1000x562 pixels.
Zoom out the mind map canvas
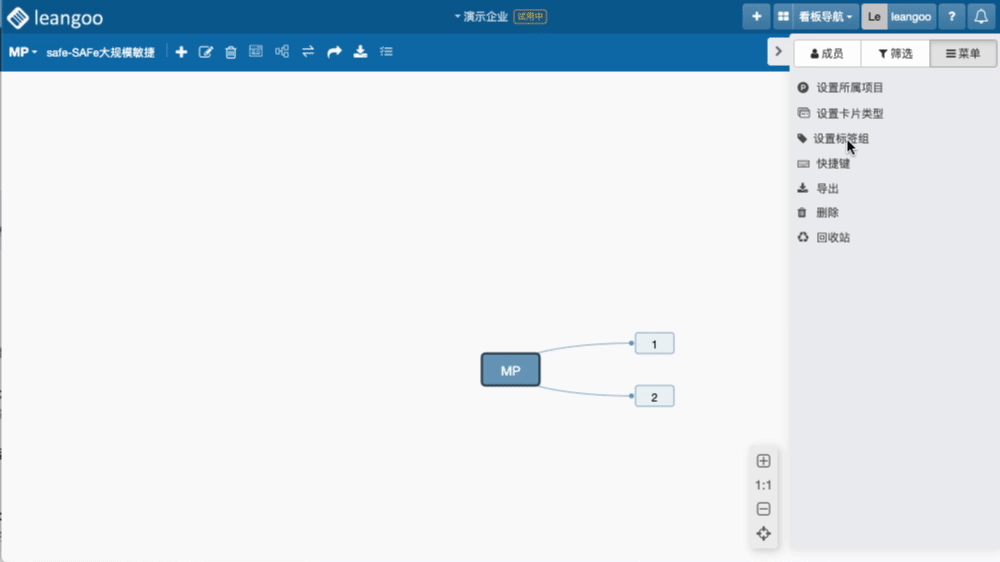tap(763, 509)
